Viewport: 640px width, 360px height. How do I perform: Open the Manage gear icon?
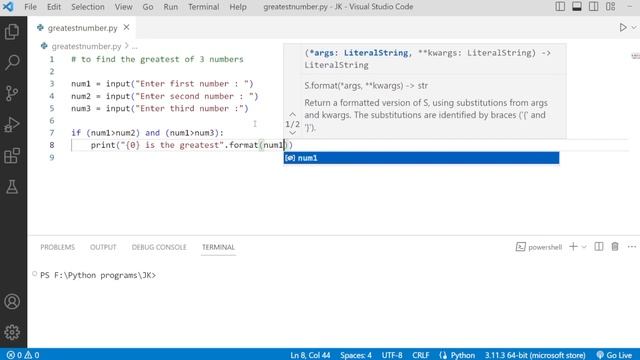point(12,332)
